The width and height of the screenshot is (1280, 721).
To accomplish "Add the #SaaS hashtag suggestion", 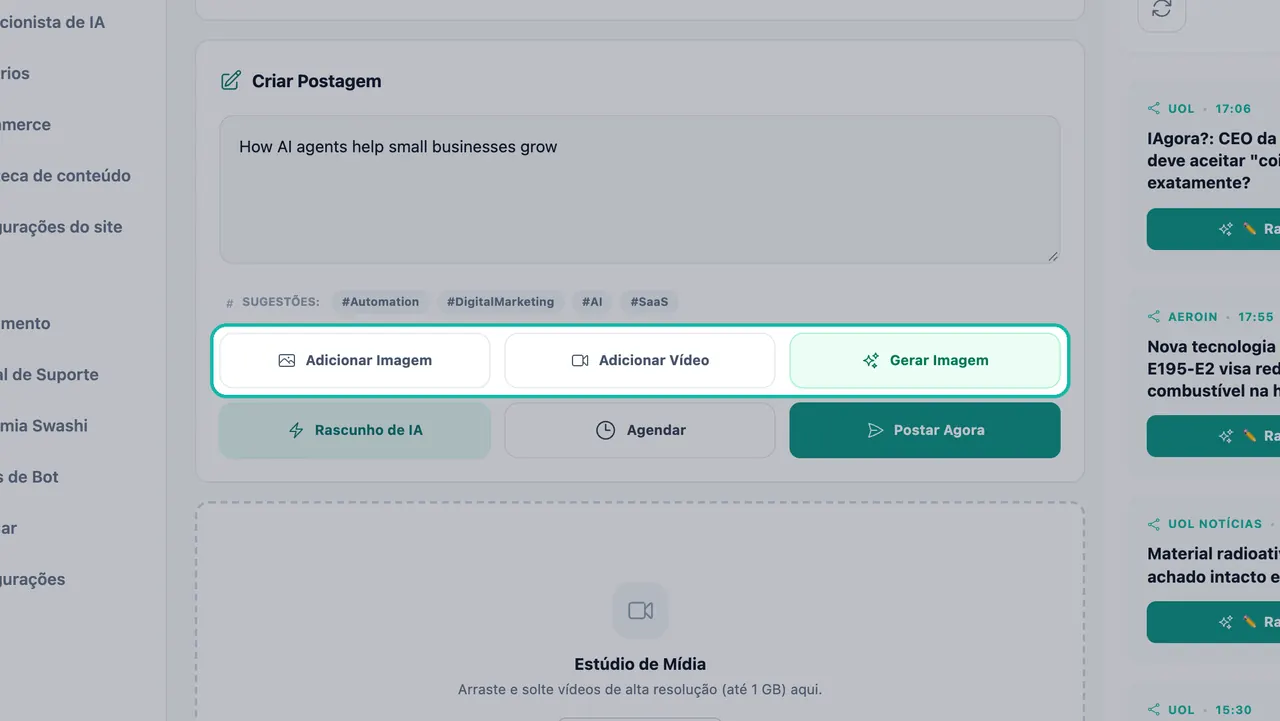I will (649, 302).
